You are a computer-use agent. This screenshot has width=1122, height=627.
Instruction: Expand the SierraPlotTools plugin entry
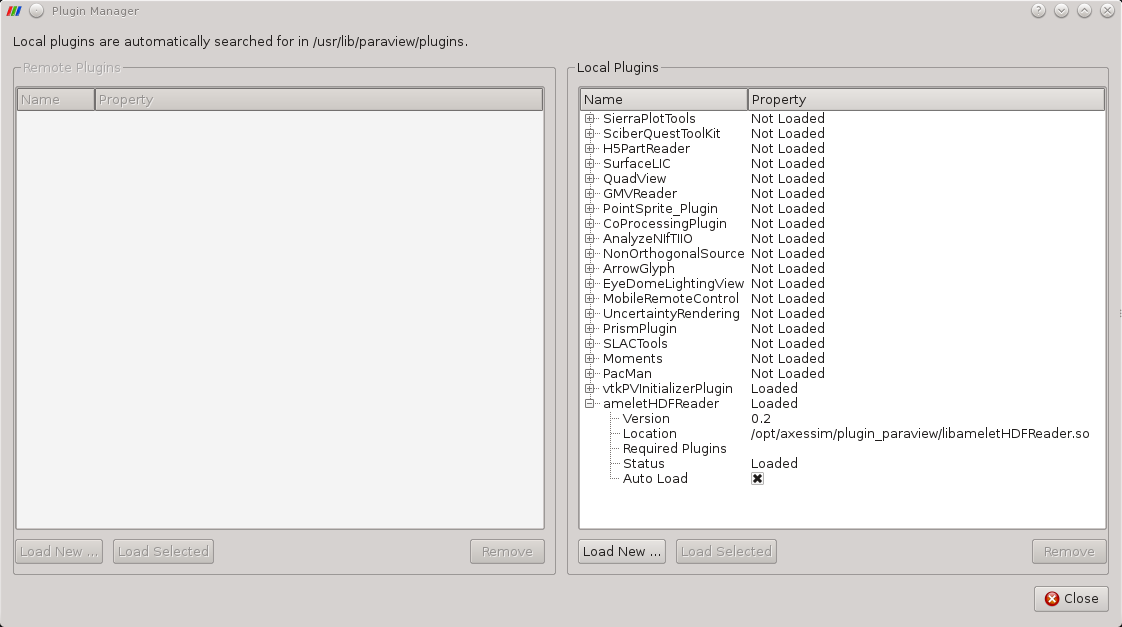tap(590, 118)
